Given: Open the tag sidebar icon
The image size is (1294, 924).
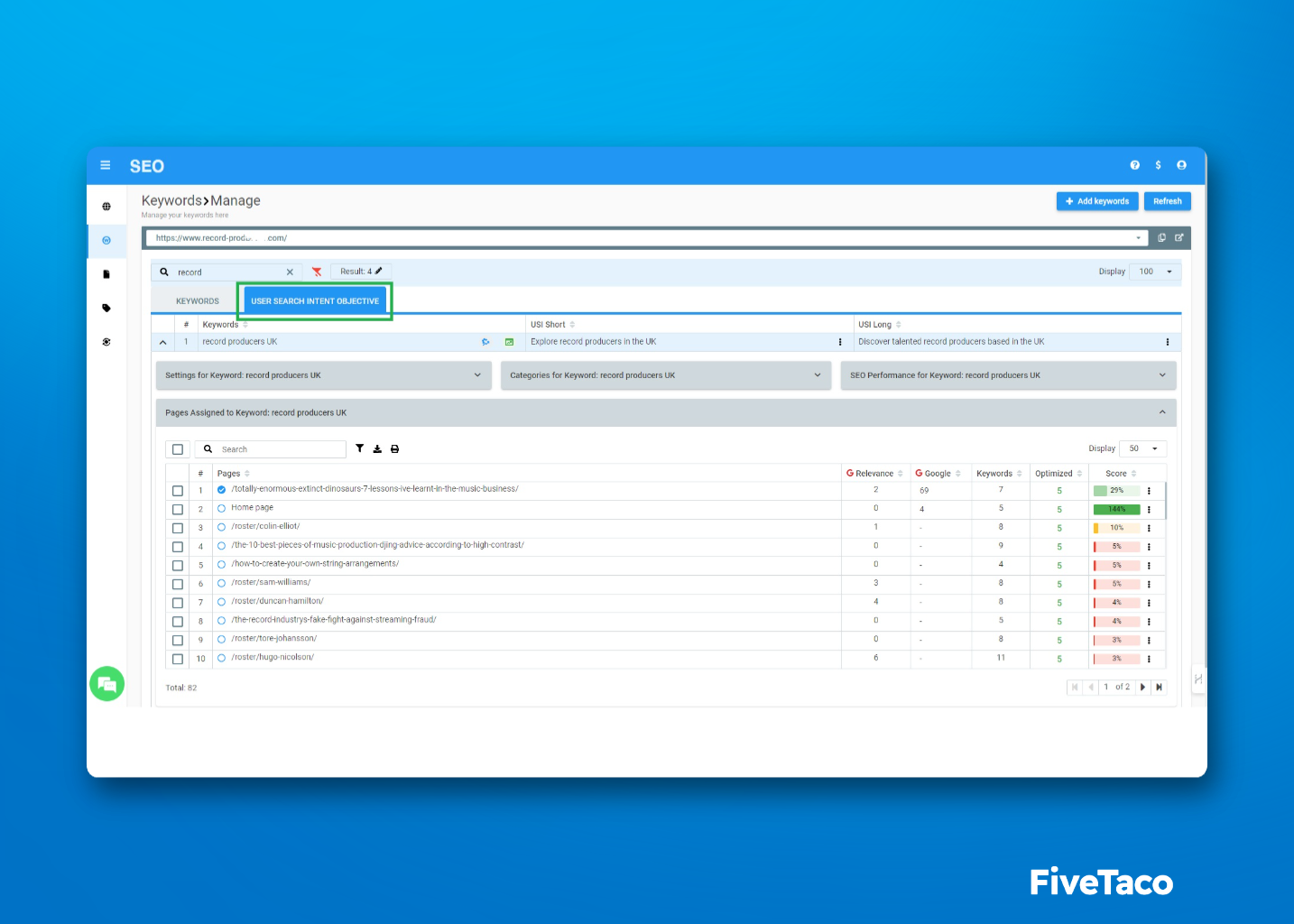Looking at the screenshot, I should [x=106, y=308].
